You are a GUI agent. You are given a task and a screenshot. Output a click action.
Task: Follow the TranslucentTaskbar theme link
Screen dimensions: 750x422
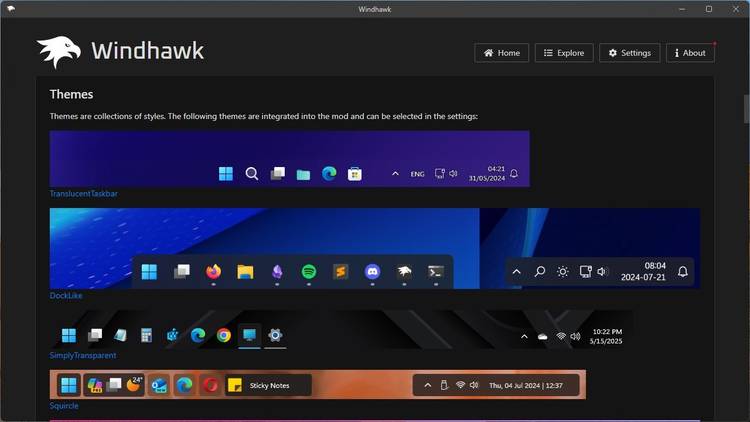(x=84, y=194)
